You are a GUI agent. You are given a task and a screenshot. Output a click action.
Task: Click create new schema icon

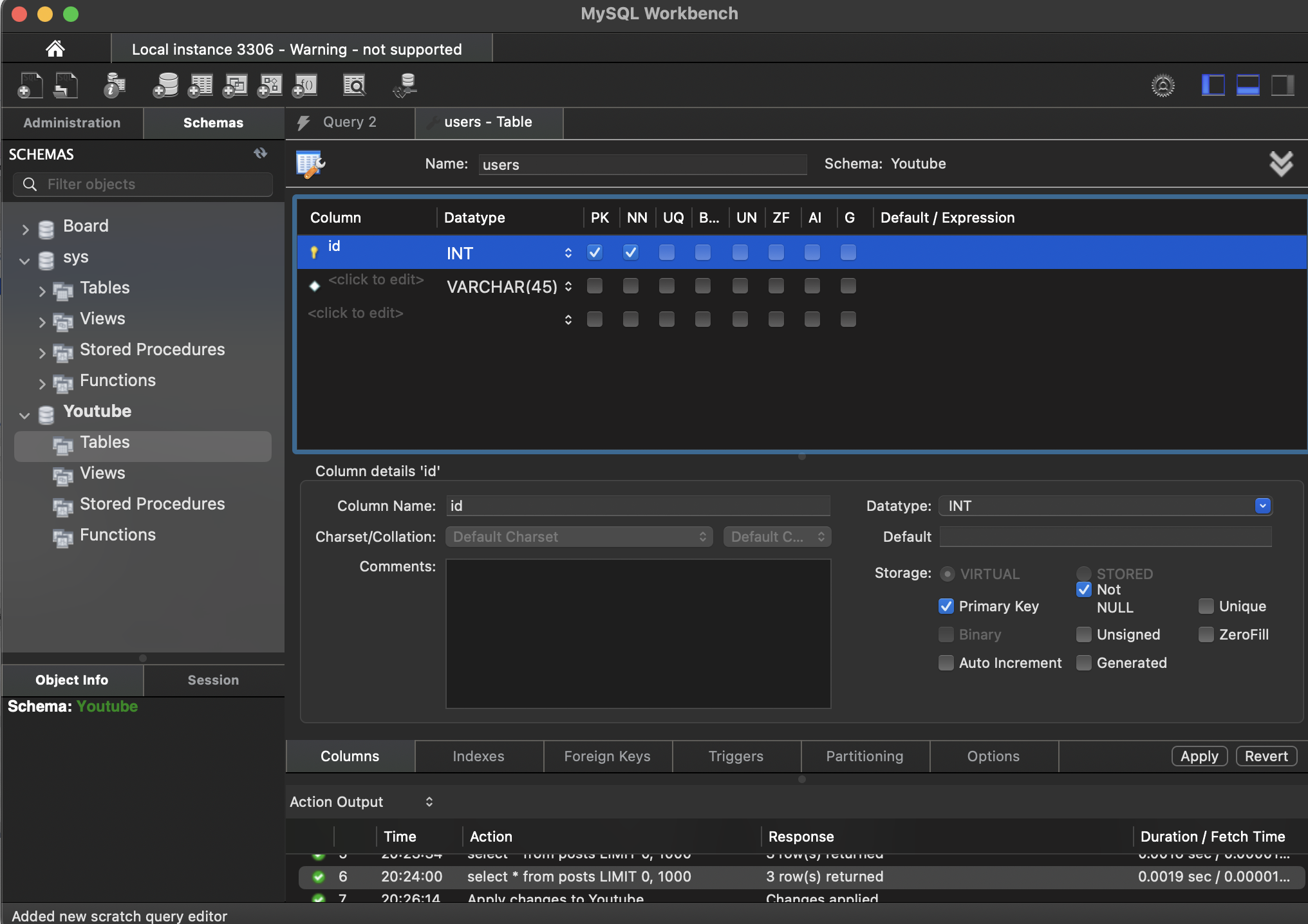165,86
